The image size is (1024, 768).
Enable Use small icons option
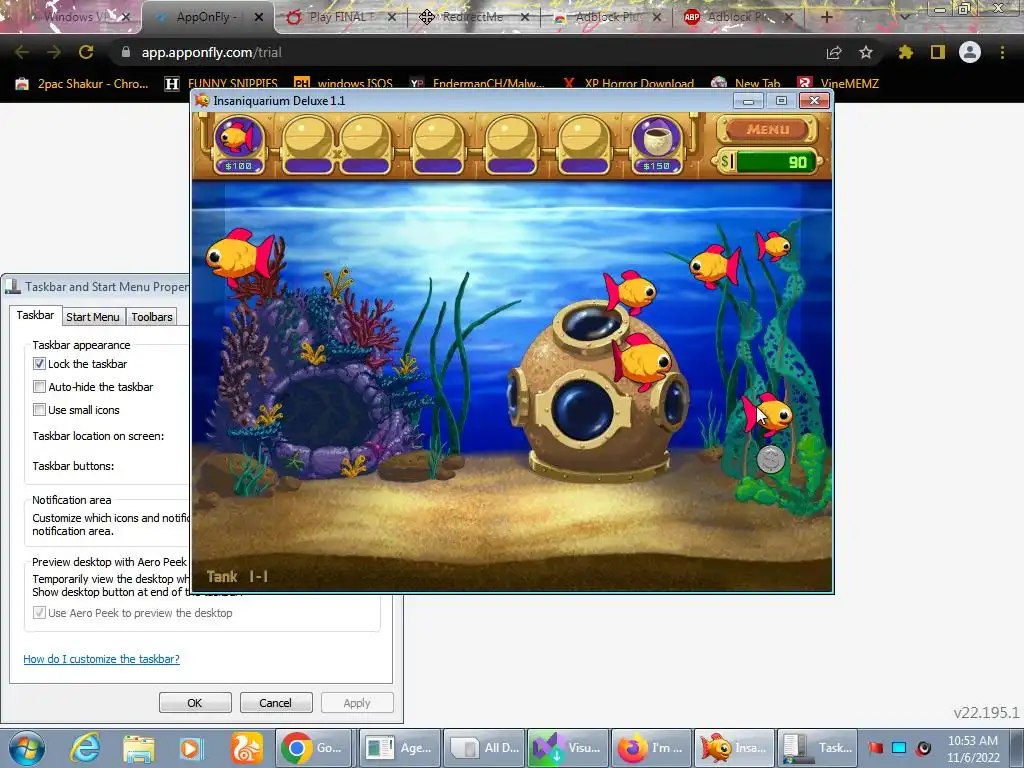point(39,409)
